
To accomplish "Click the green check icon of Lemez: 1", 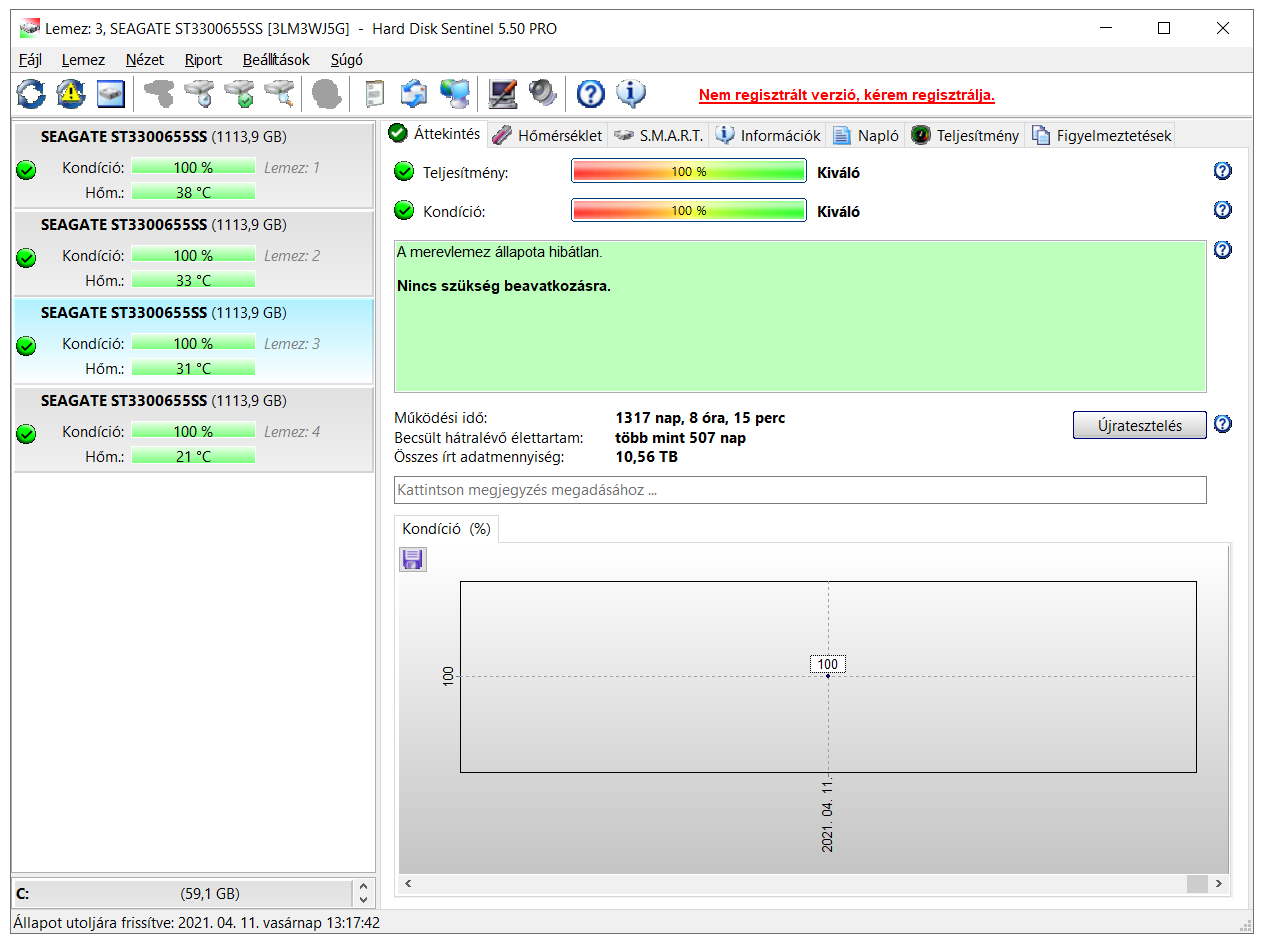I will click(27, 170).
